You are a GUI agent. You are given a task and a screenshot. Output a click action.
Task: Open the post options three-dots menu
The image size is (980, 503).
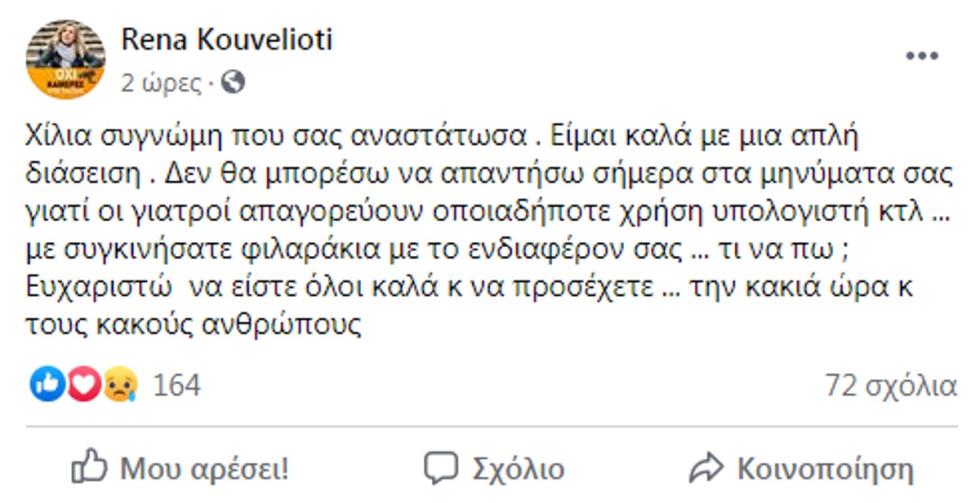(921, 57)
